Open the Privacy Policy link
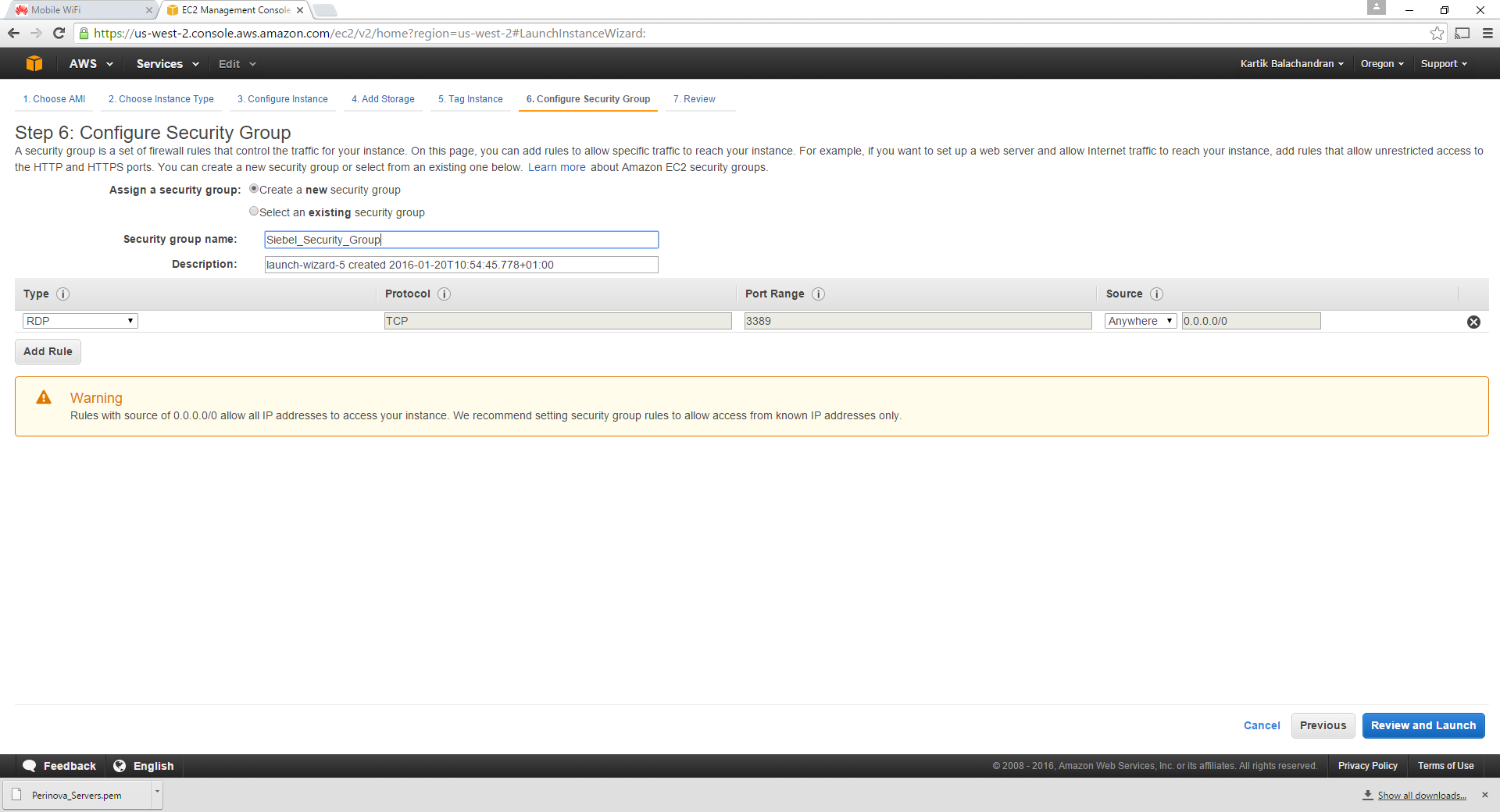1500x812 pixels. tap(1367, 766)
